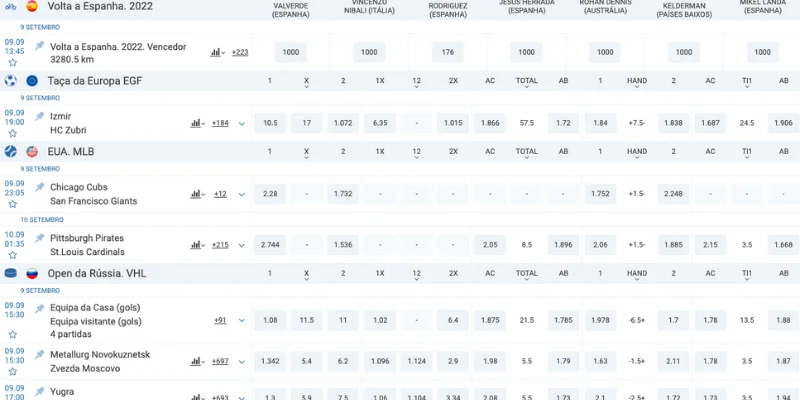
Task: Show +697 more markets for Metallurg Novokuznetsk
Action: pos(220,361)
